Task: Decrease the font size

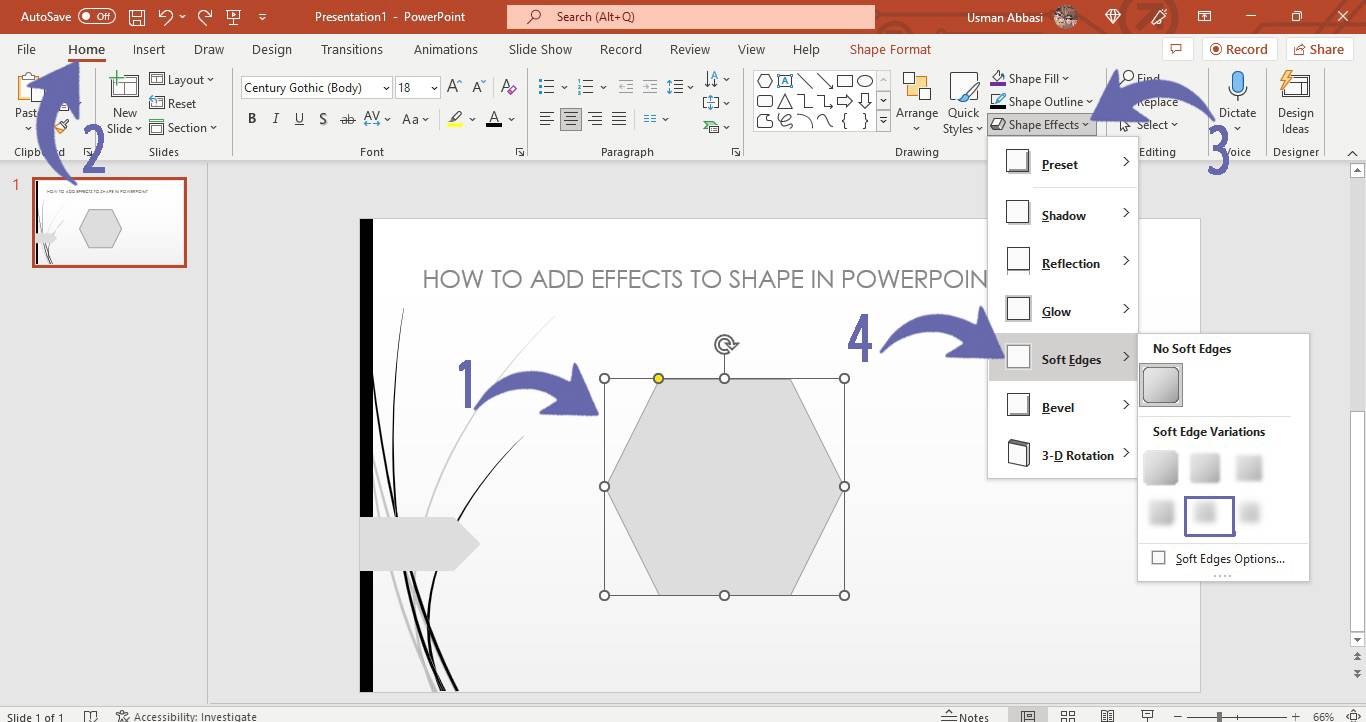Action: pyautogui.click(x=478, y=87)
